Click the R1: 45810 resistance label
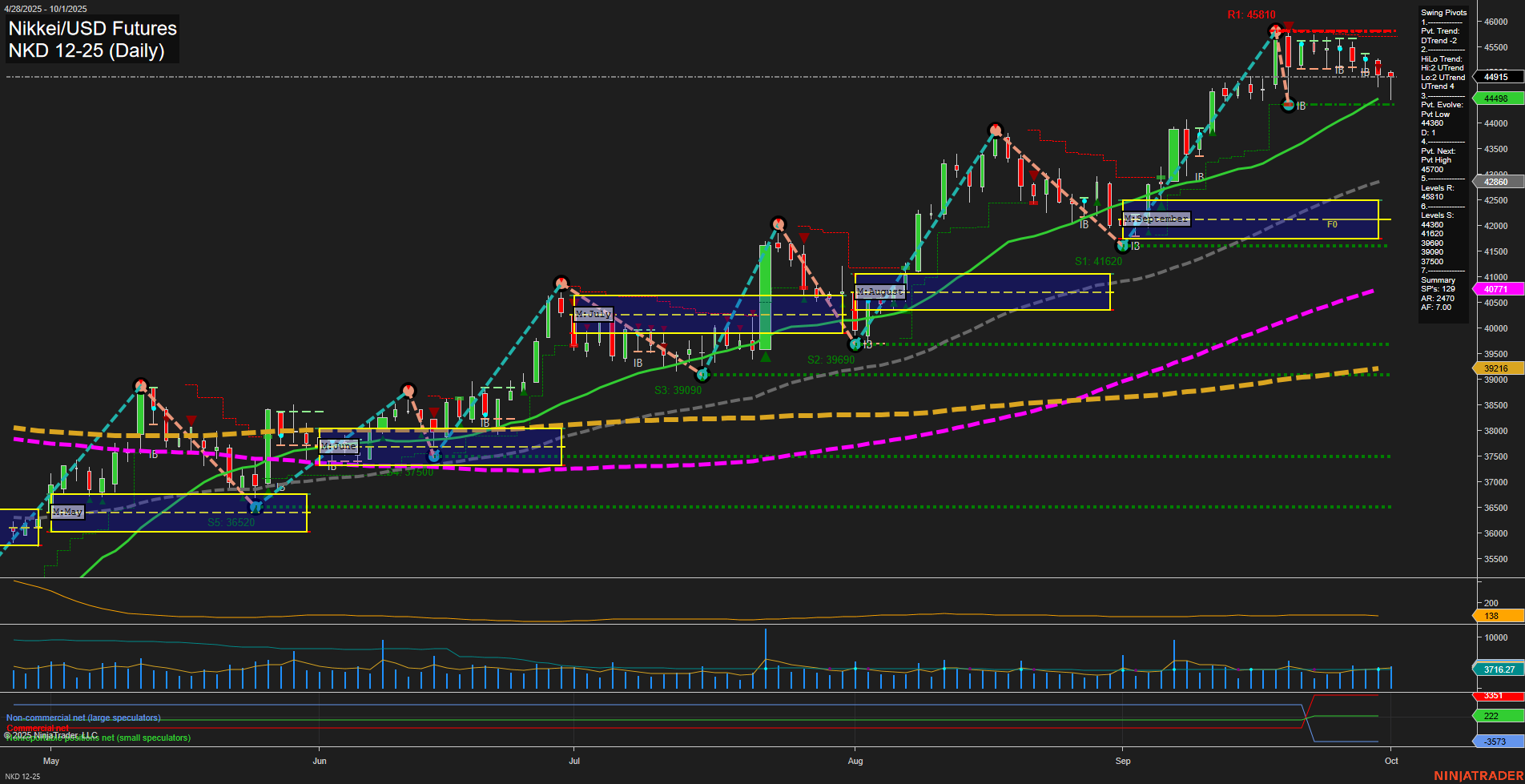The width and height of the screenshot is (1525, 784). click(1250, 14)
